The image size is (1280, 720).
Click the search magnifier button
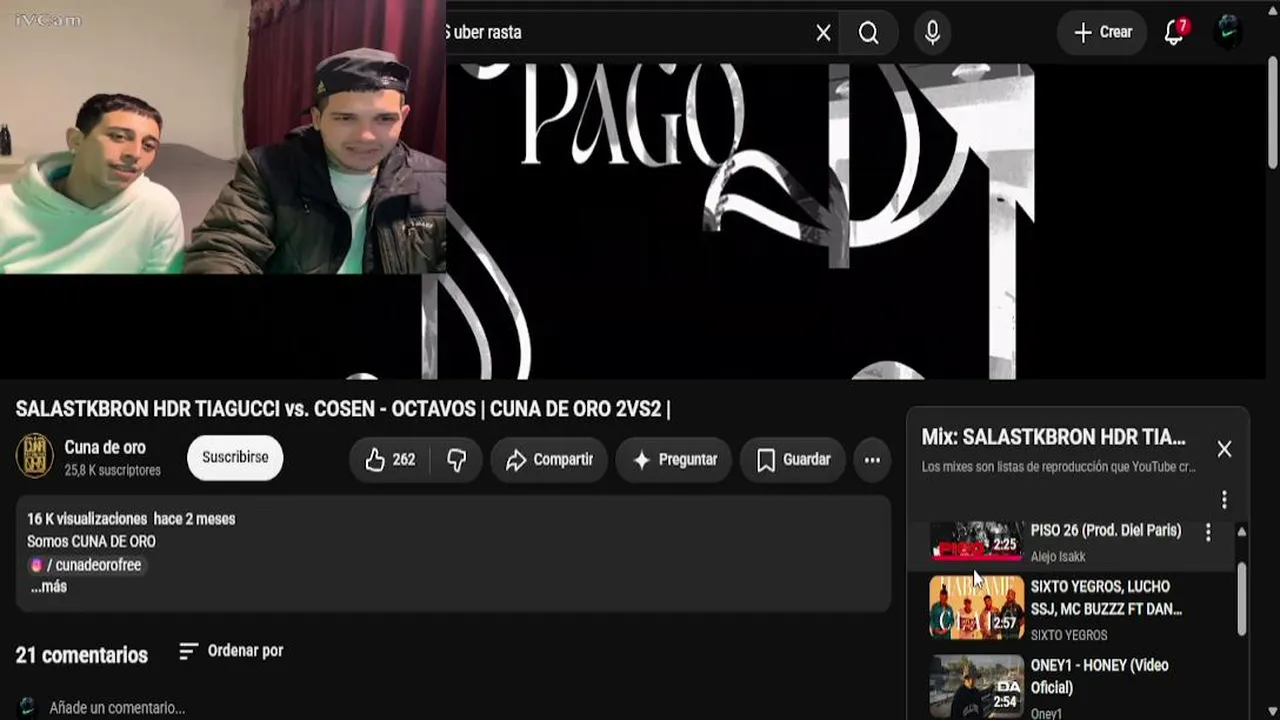(868, 33)
